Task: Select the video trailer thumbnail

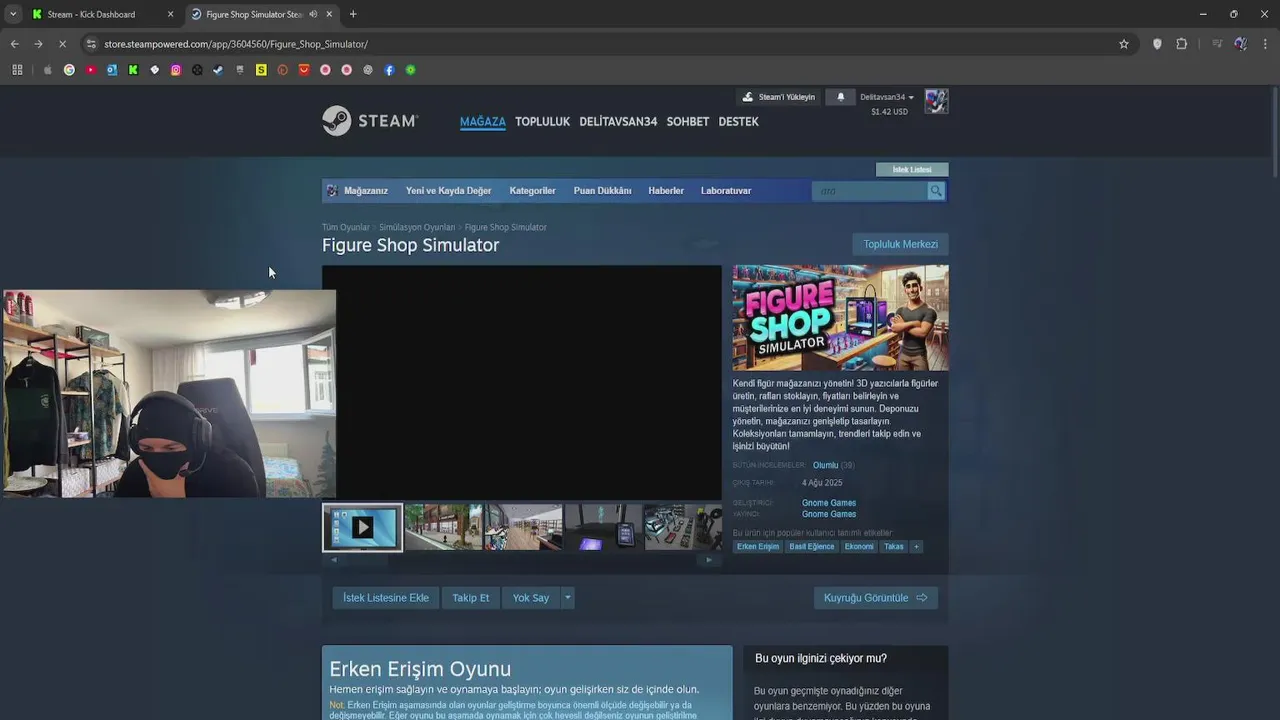Action: click(362, 527)
